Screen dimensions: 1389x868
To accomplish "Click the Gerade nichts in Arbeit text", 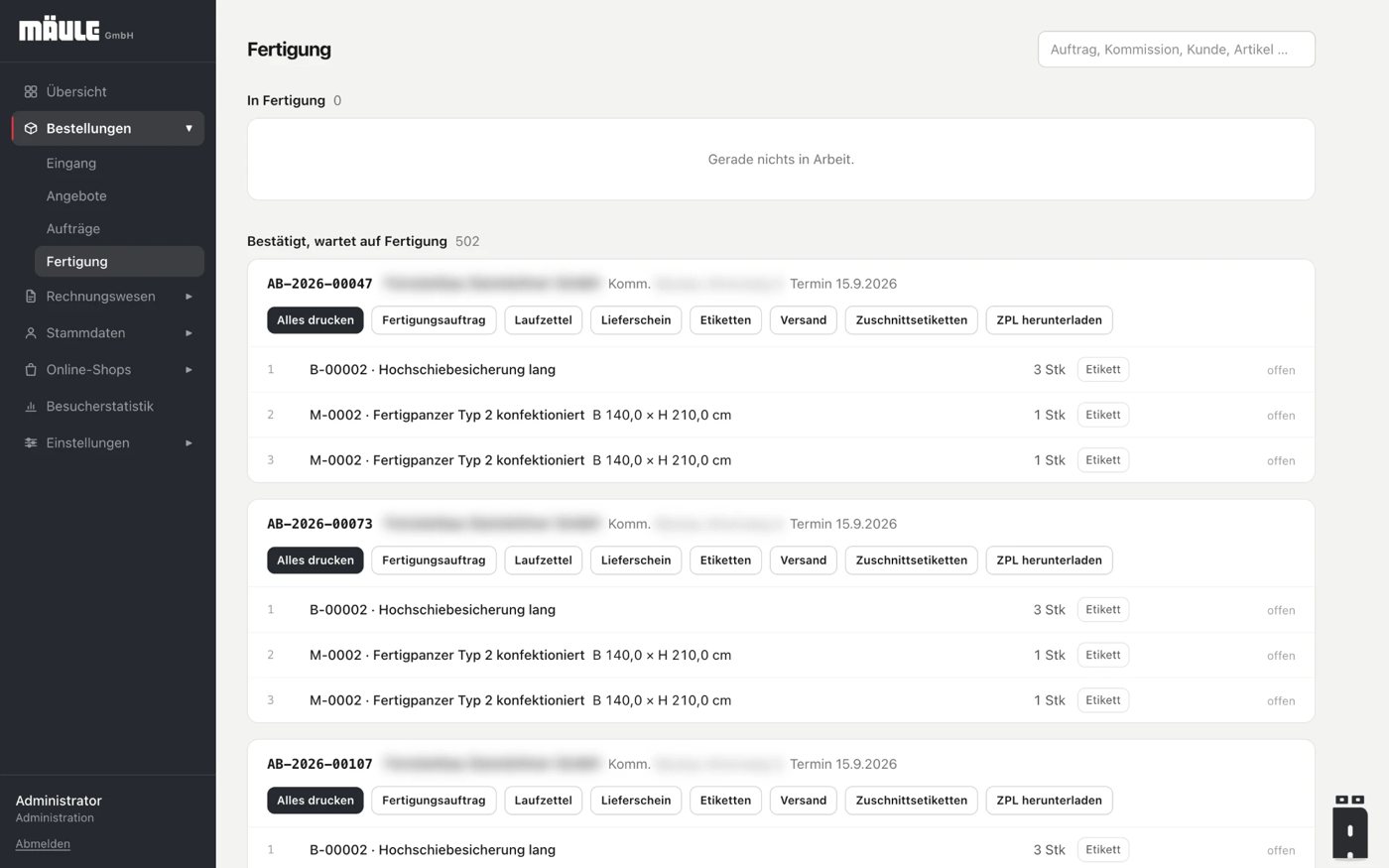I will pos(781,160).
